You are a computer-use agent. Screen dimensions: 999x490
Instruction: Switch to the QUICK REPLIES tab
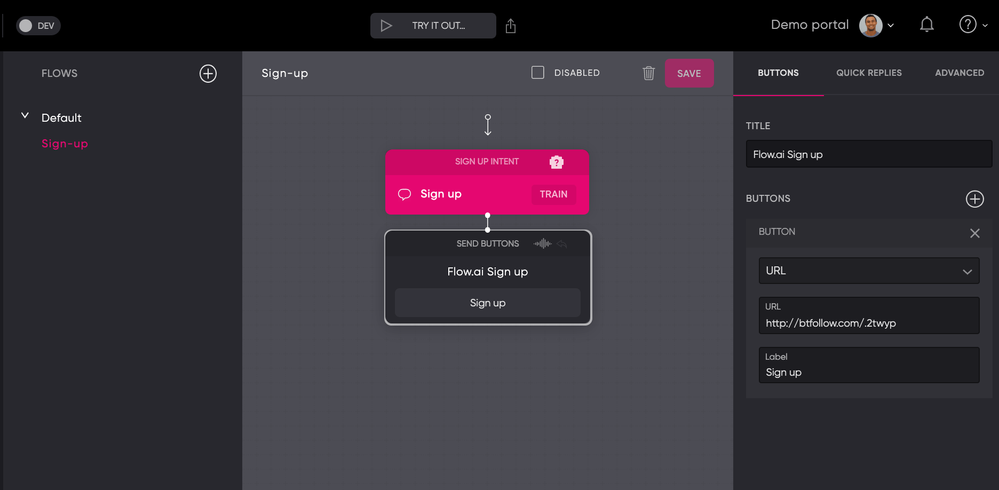pyautogui.click(x=869, y=73)
